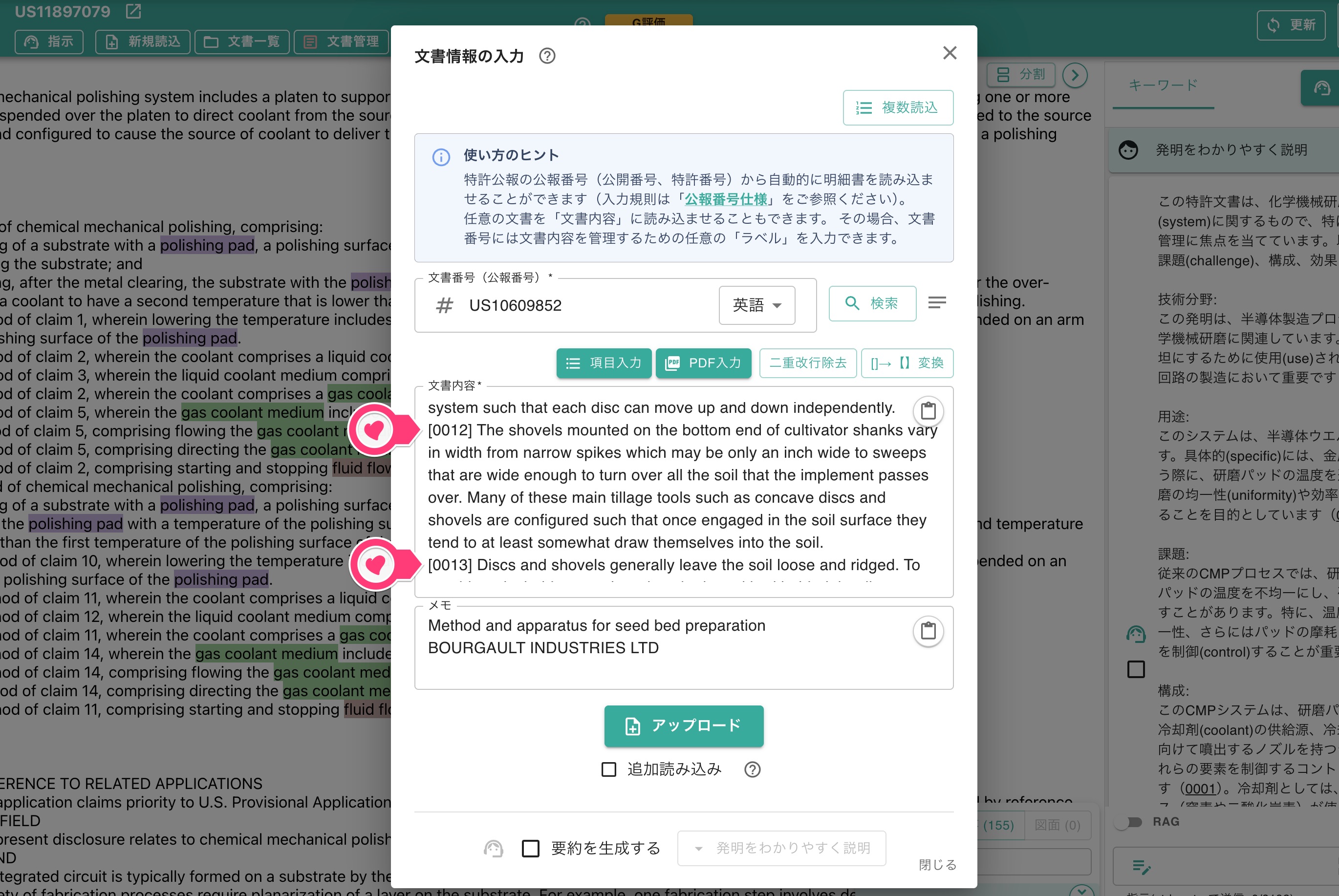The height and width of the screenshot is (896, 1339).
Task: Click the info icon in 使い方のヒント box
Action: (x=441, y=156)
